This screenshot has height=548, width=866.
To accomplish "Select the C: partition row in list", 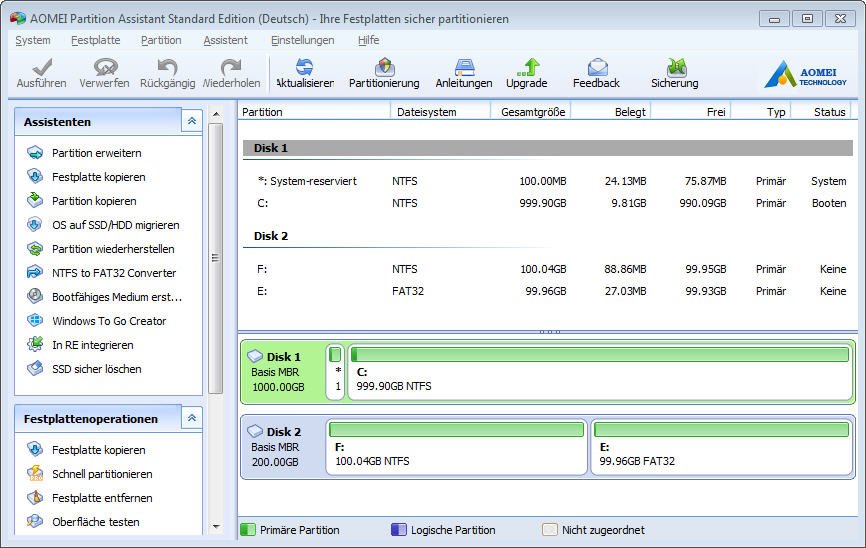I will 548,203.
